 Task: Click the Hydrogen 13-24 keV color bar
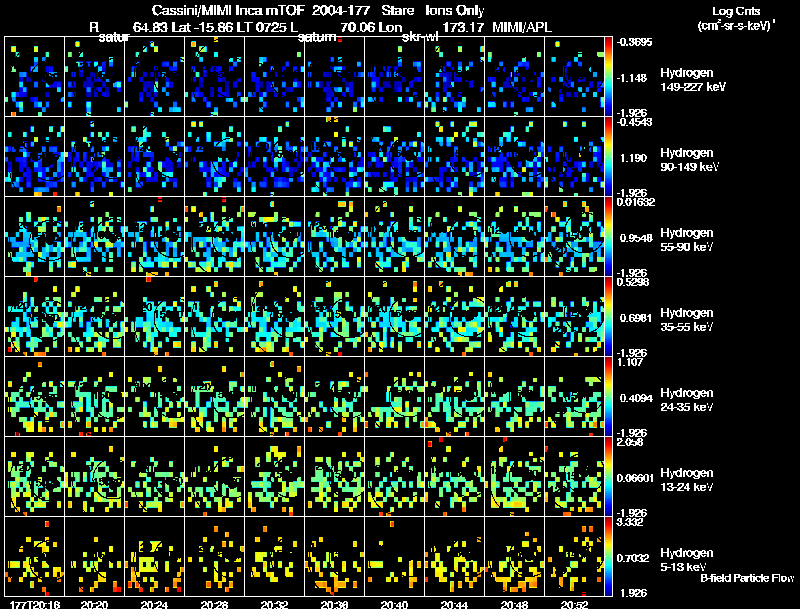pyautogui.click(x=608, y=477)
